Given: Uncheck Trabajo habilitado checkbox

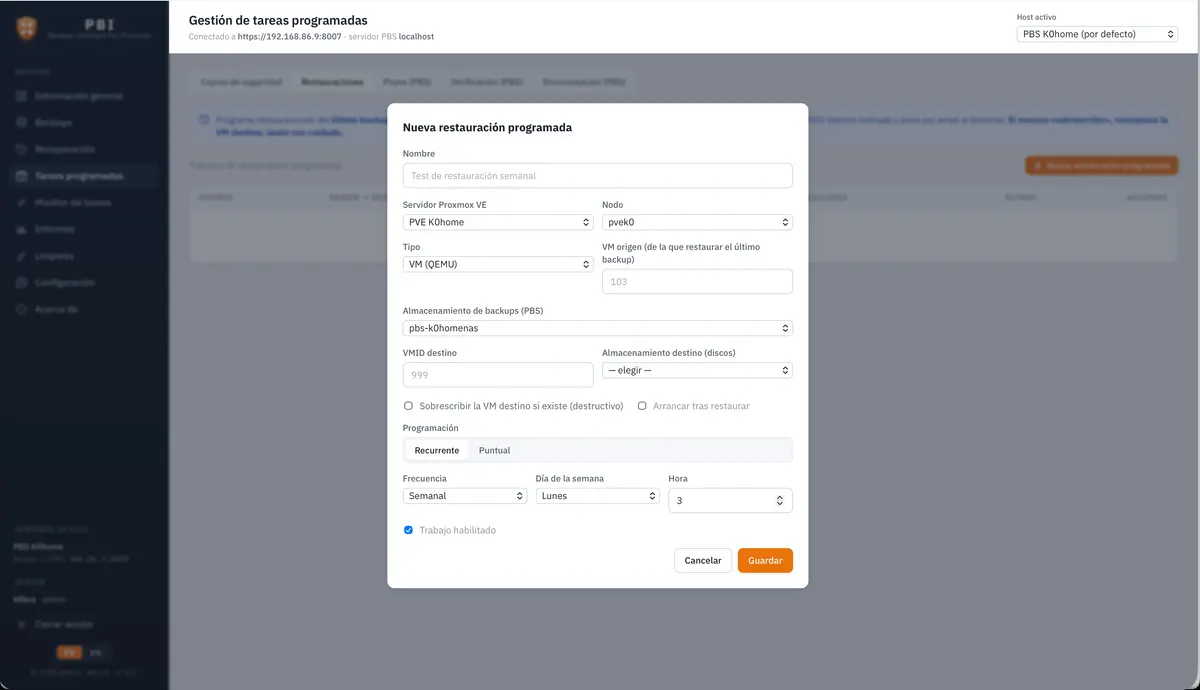Looking at the screenshot, I should click(408, 530).
